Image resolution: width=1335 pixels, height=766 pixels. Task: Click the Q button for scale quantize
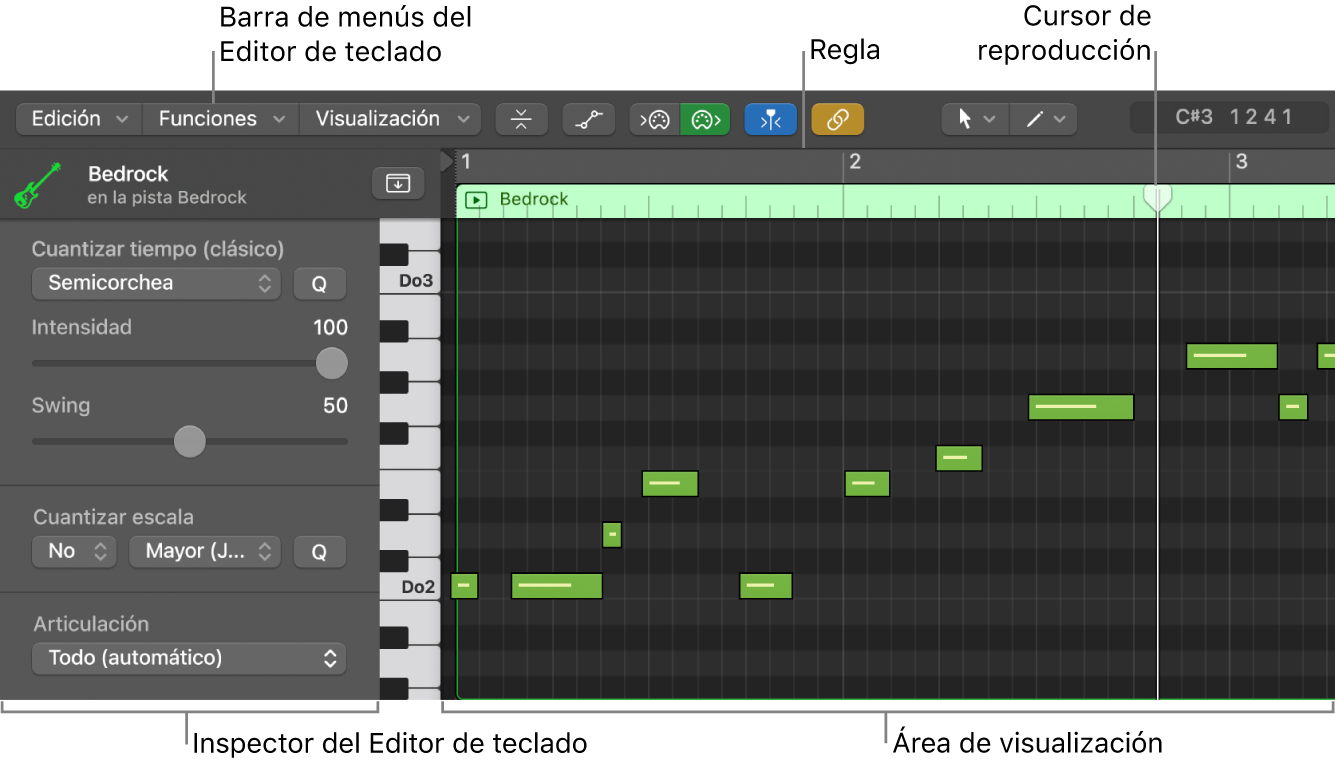tap(320, 552)
